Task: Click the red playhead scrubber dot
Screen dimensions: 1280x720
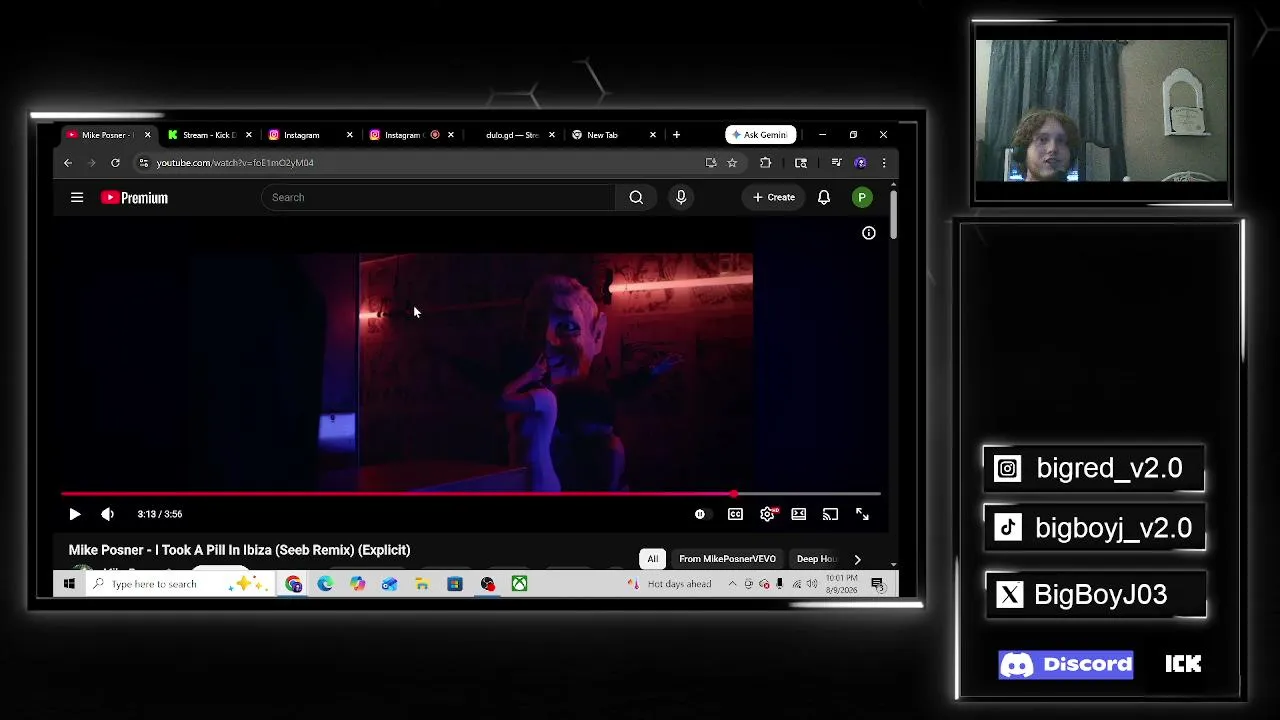Action: [x=735, y=494]
